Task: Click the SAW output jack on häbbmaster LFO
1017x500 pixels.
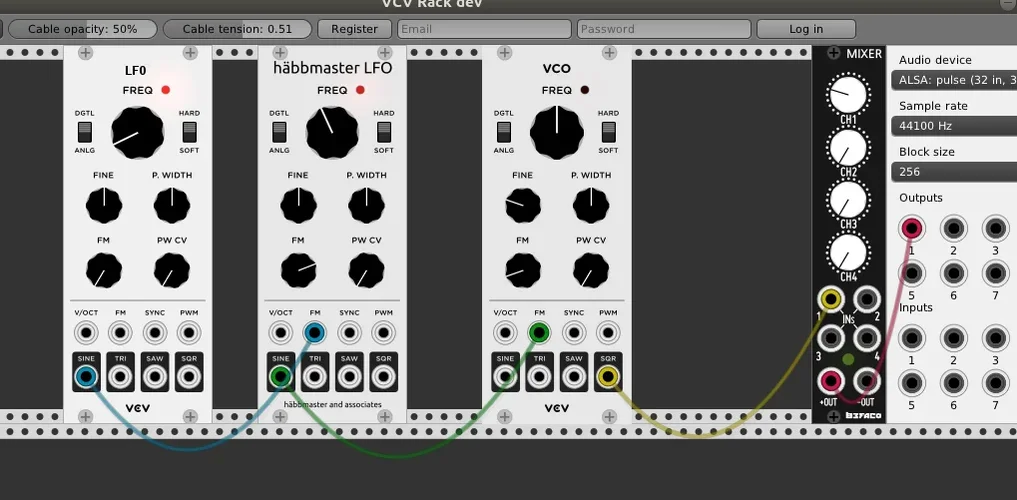Action: pyautogui.click(x=349, y=376)
